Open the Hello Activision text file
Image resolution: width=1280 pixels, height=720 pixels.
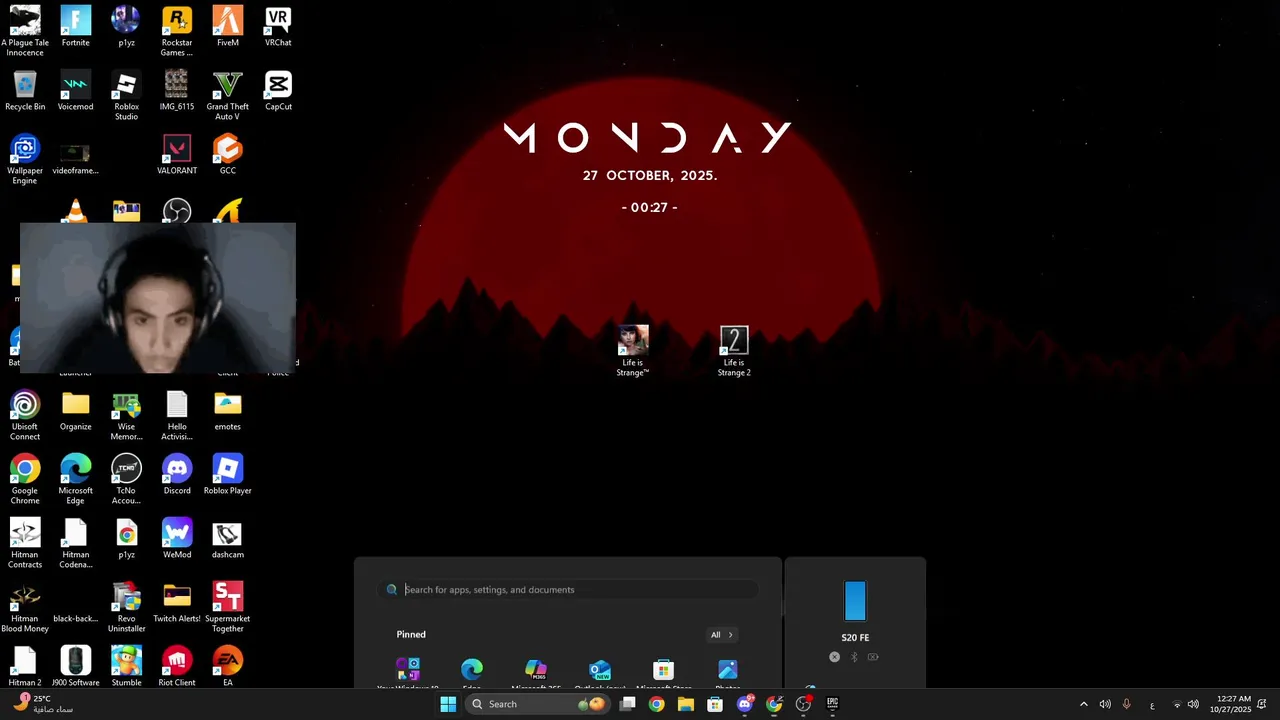click(x=177, y=415)
